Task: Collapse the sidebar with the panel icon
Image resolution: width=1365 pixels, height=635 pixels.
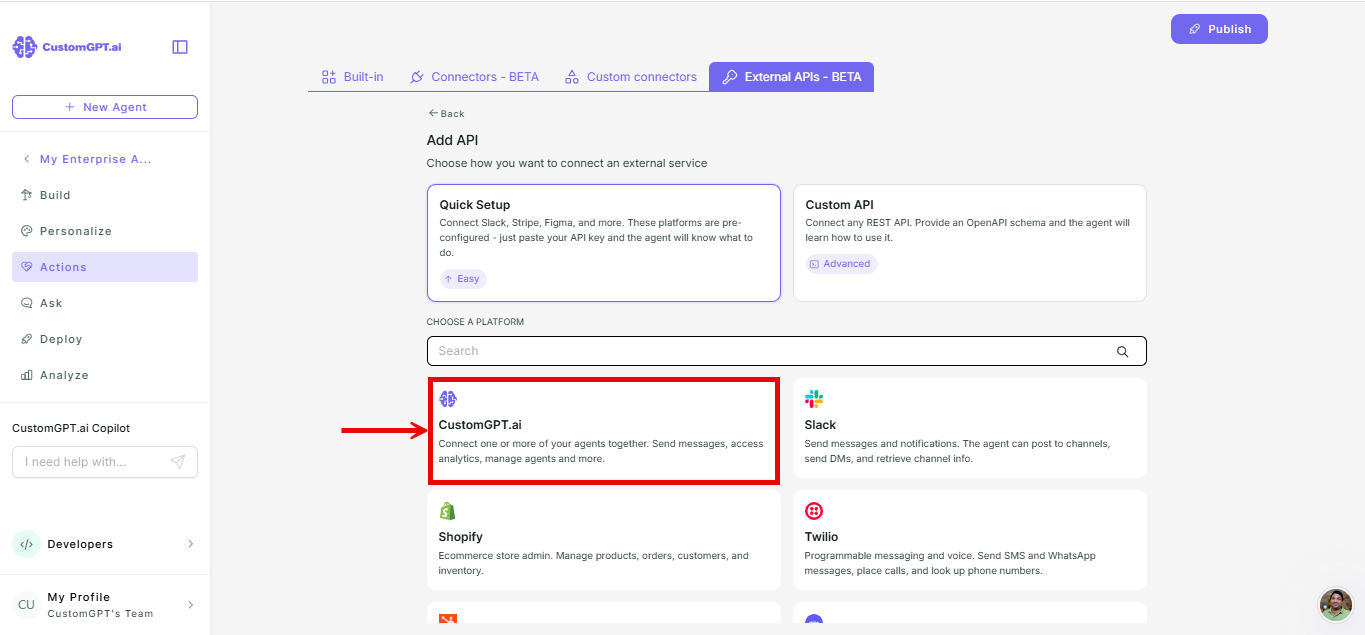Action: pyautogui.click(x=180, y=47)
